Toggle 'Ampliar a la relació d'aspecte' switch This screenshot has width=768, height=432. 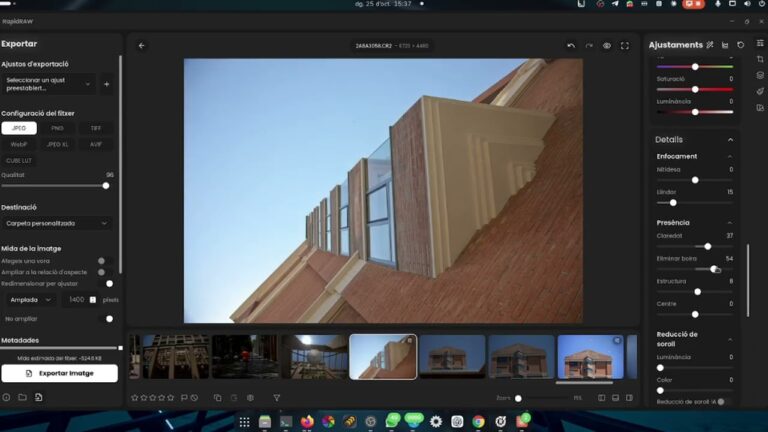click(105, 272)
